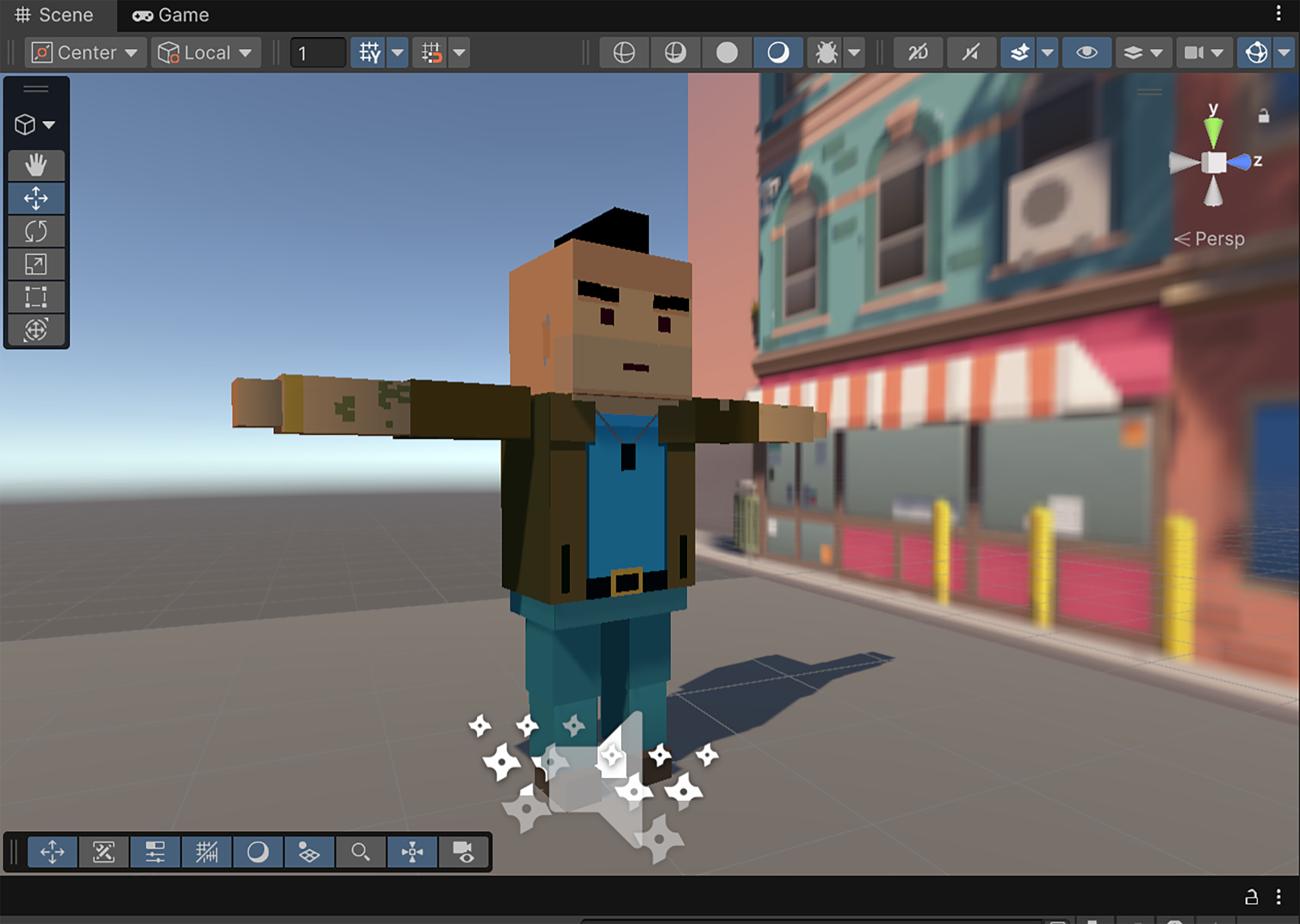This screenshot has width=1300, height=924.
Task: Toggle the scene view rotation lock
Action: coord(1263,116)
